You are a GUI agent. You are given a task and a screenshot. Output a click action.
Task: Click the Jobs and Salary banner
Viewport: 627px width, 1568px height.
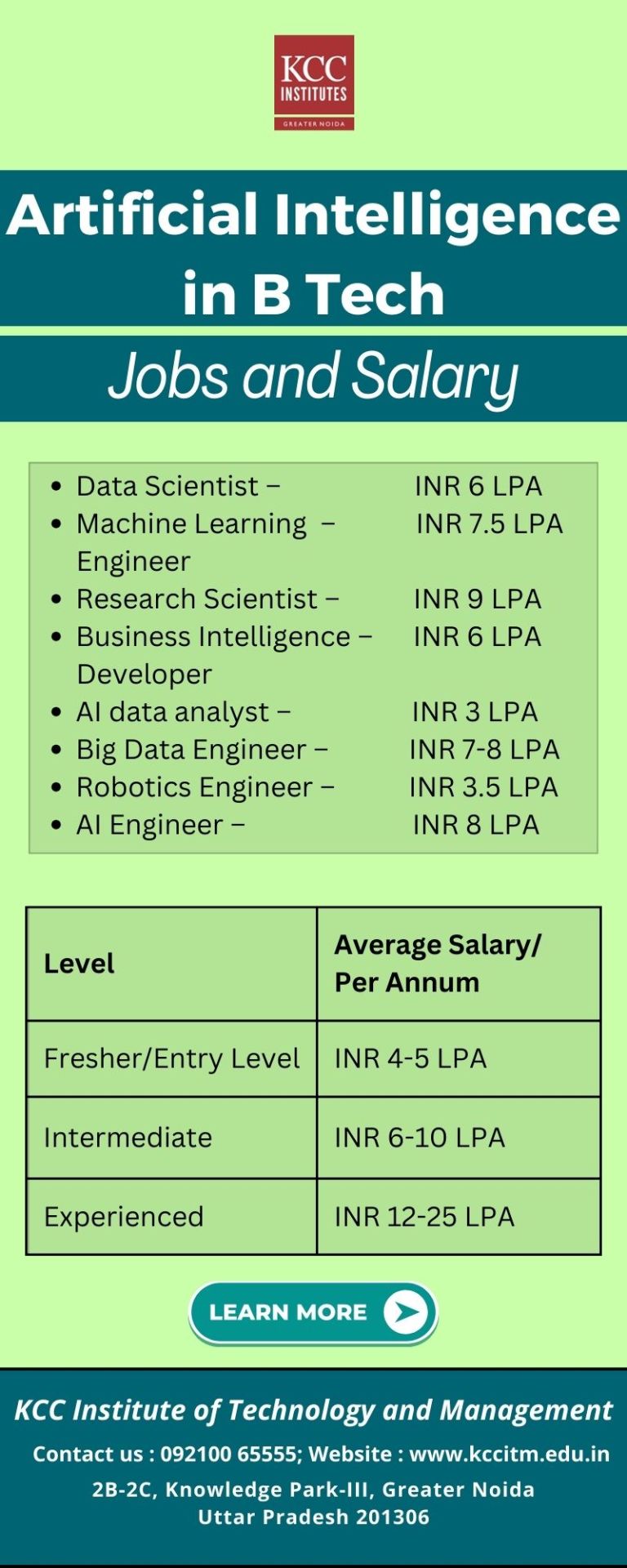[x=313, y=378]
